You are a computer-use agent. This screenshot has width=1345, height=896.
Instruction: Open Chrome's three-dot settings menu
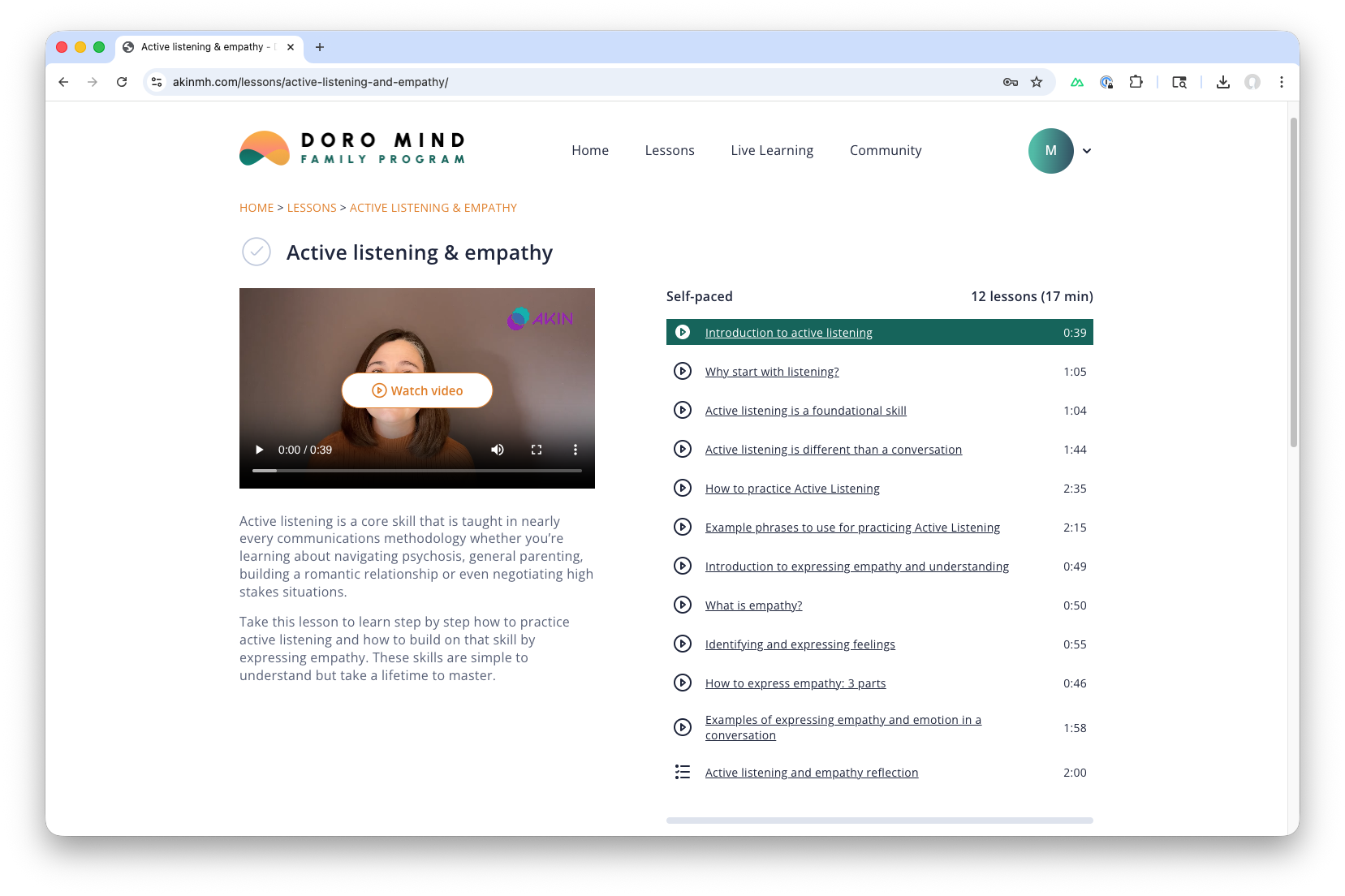coord(1282,81)
